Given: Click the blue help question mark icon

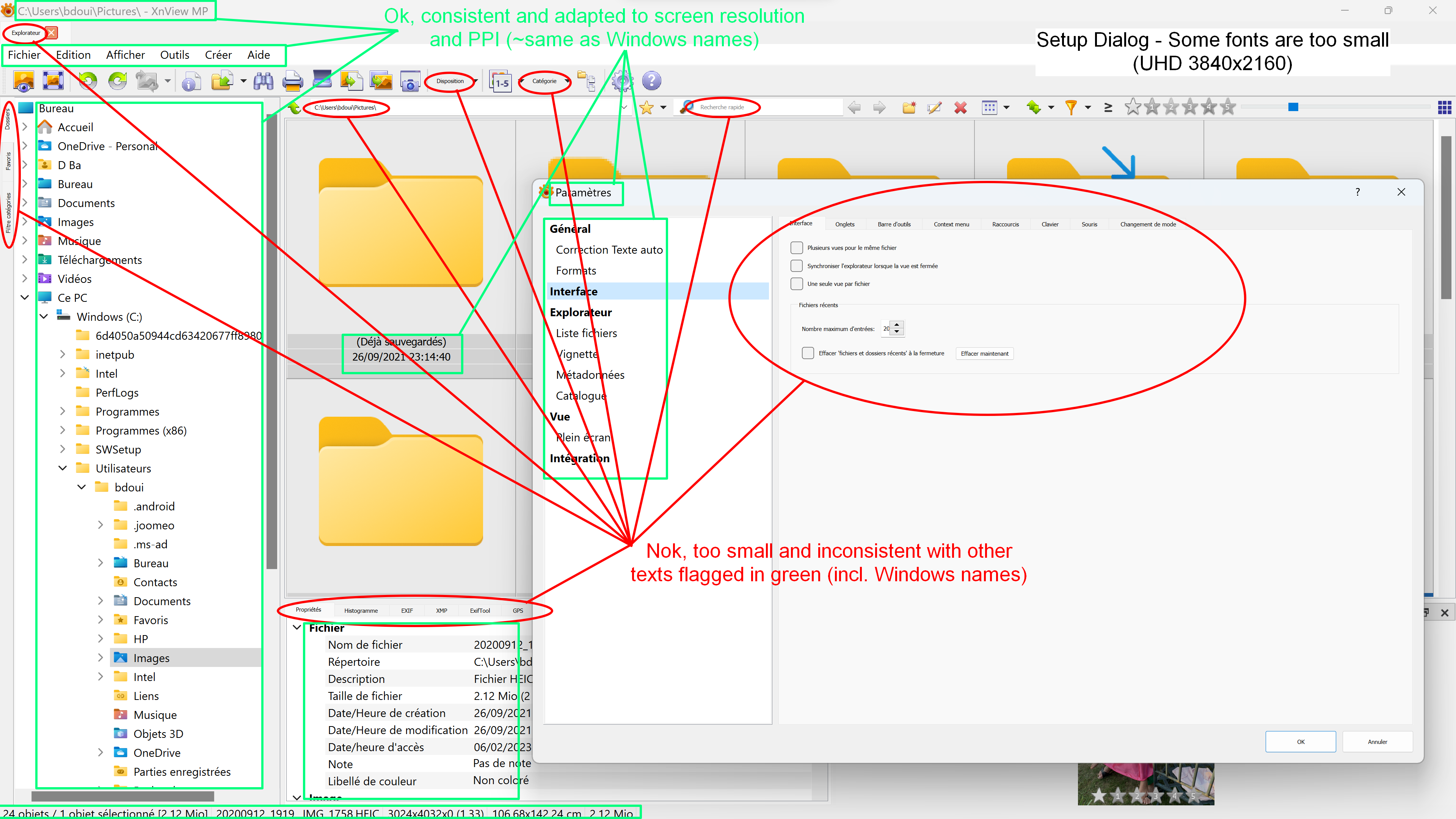Looking at the screenshot, I should pyautogui.click(x=651, y=82).
